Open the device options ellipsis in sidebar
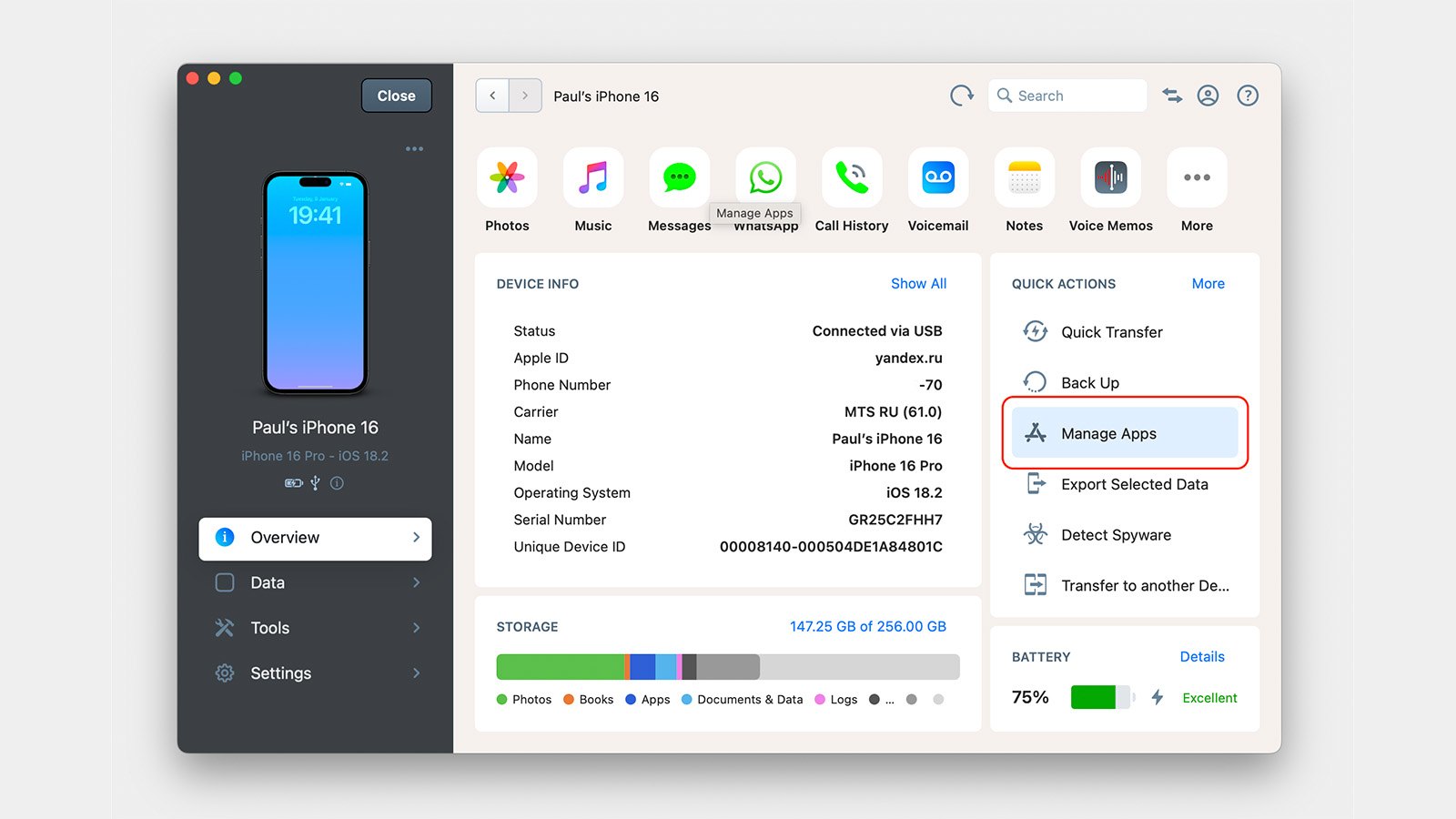This screenshot has height=819, width=1456. 414,148
